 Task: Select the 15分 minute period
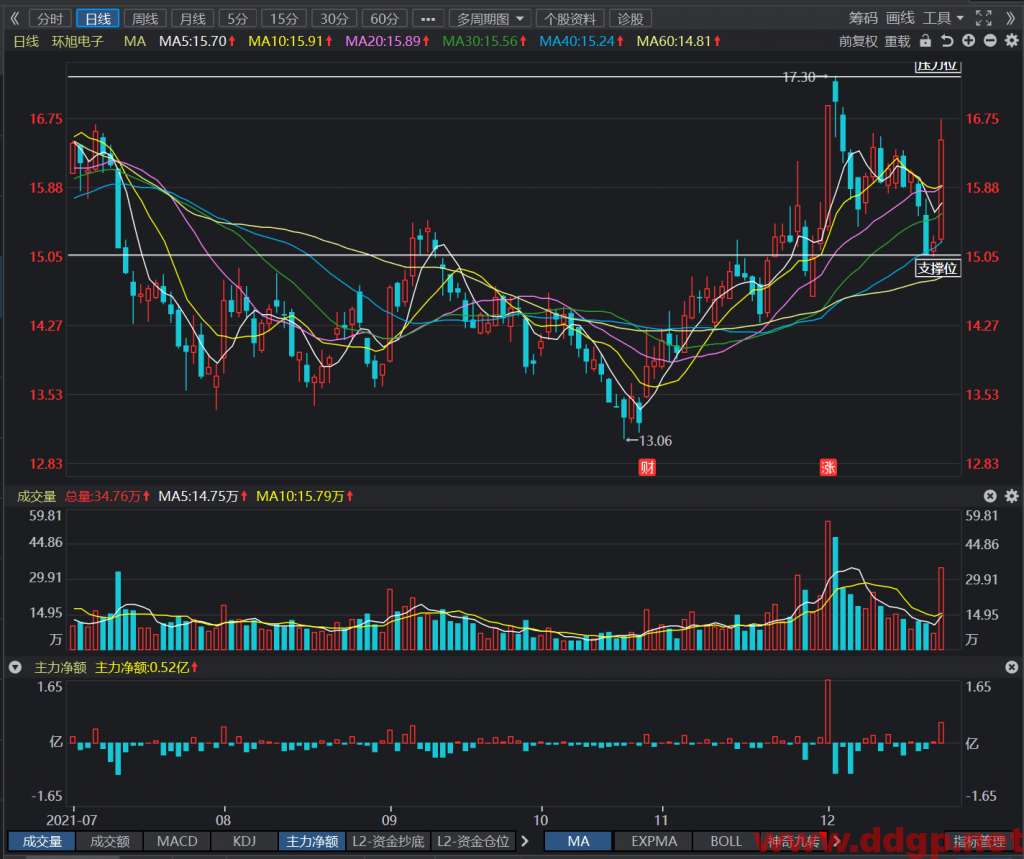284,19
